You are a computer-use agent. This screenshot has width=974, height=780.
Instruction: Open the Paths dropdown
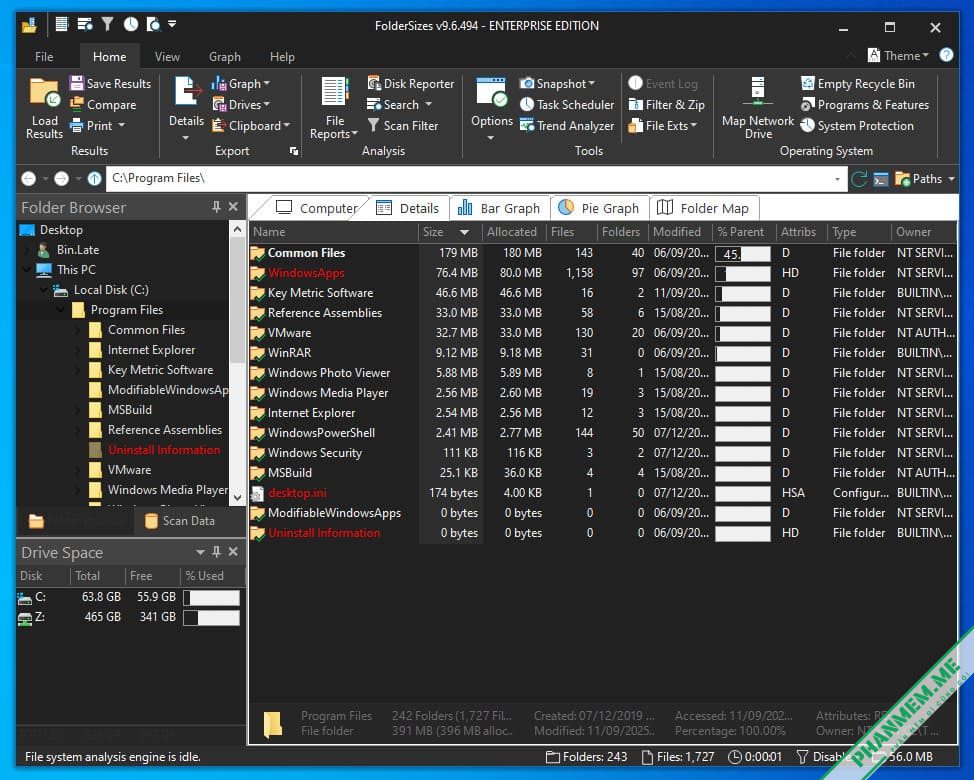(924, 179)
